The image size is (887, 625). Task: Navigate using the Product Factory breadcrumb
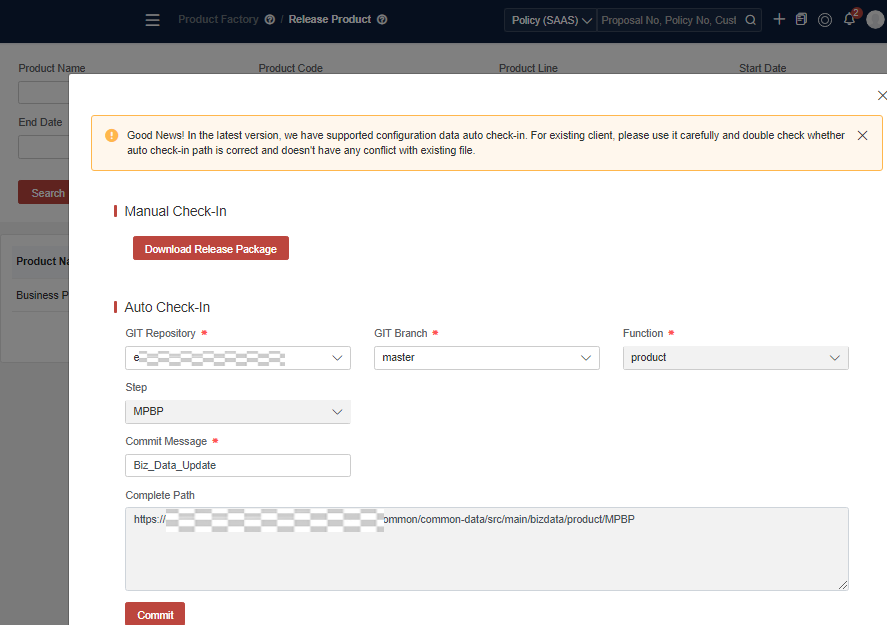pos(219,19)
